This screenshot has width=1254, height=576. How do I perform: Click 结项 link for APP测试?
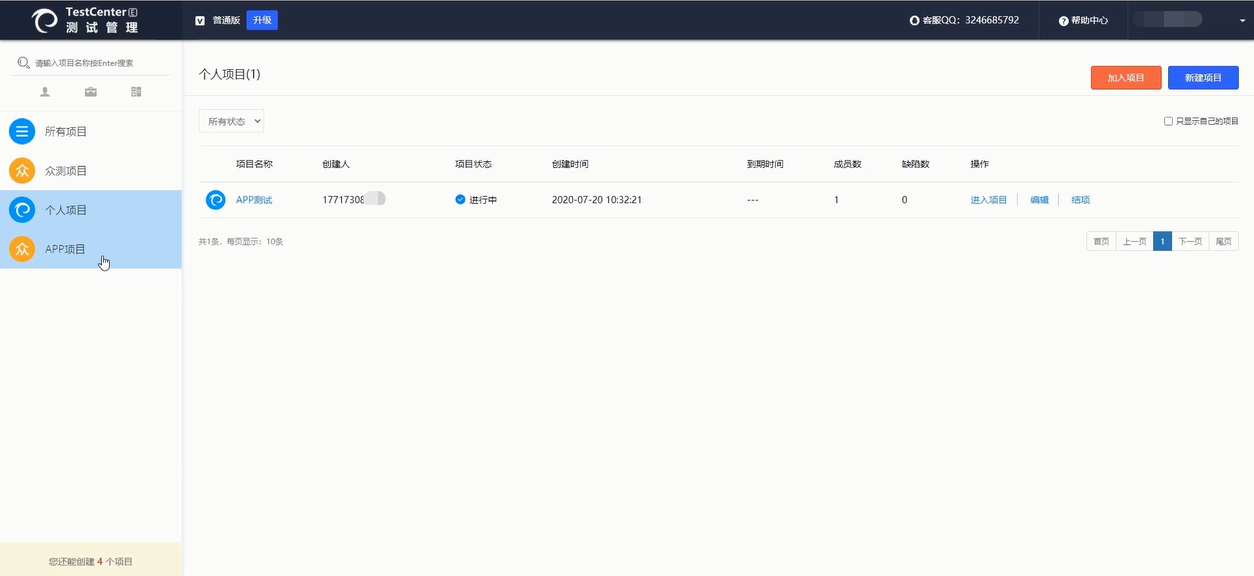coord(1081,200)
